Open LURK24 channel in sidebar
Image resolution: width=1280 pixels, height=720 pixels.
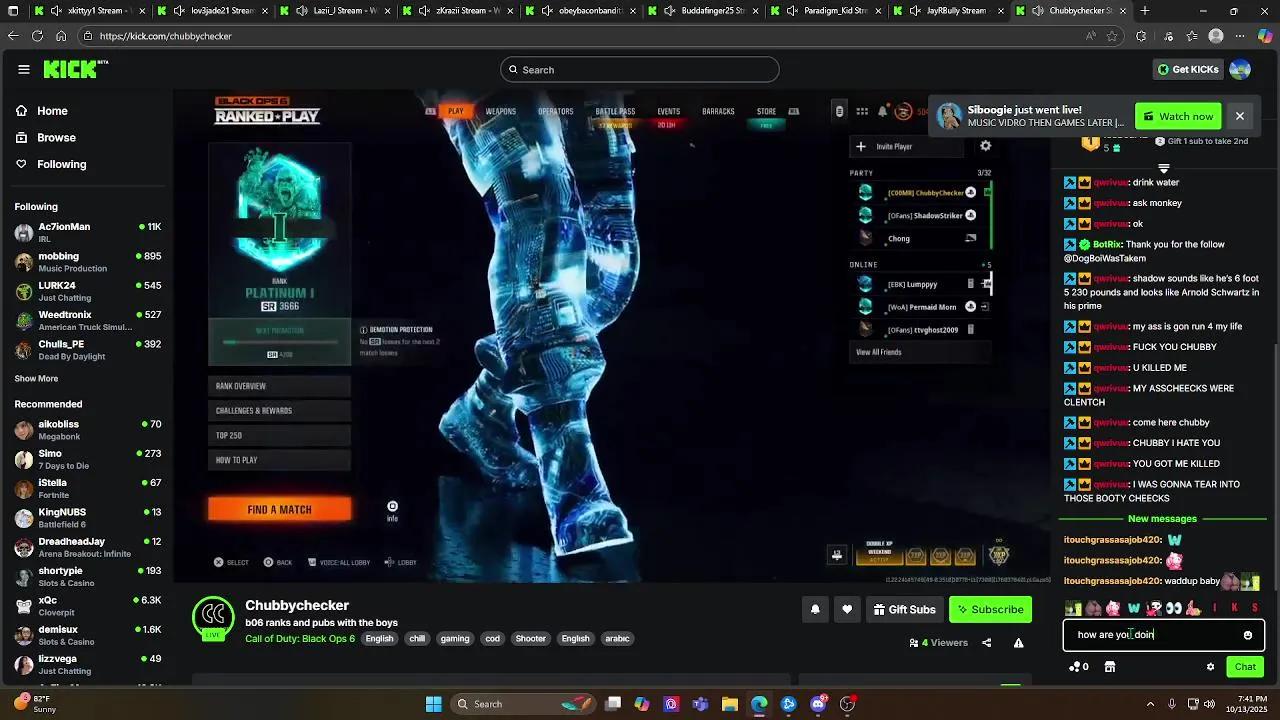[x=87, y=291]
